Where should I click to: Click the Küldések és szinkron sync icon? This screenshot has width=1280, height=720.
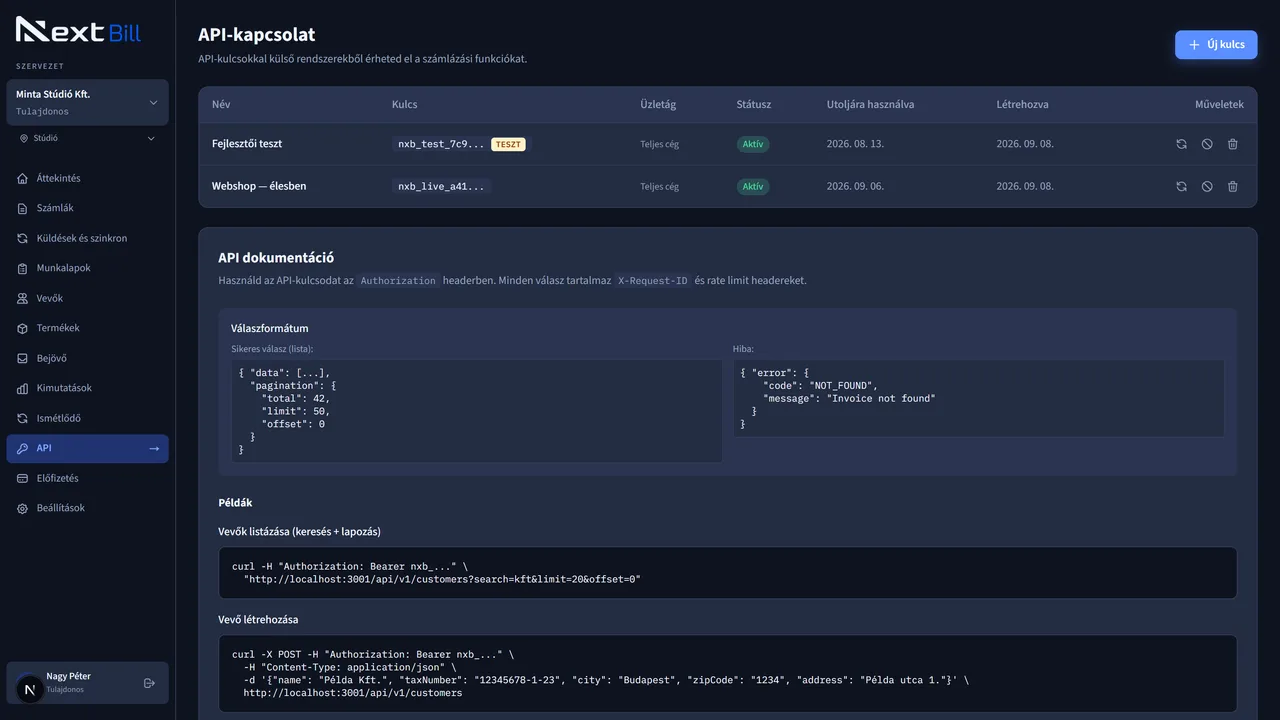click(23, 238)
